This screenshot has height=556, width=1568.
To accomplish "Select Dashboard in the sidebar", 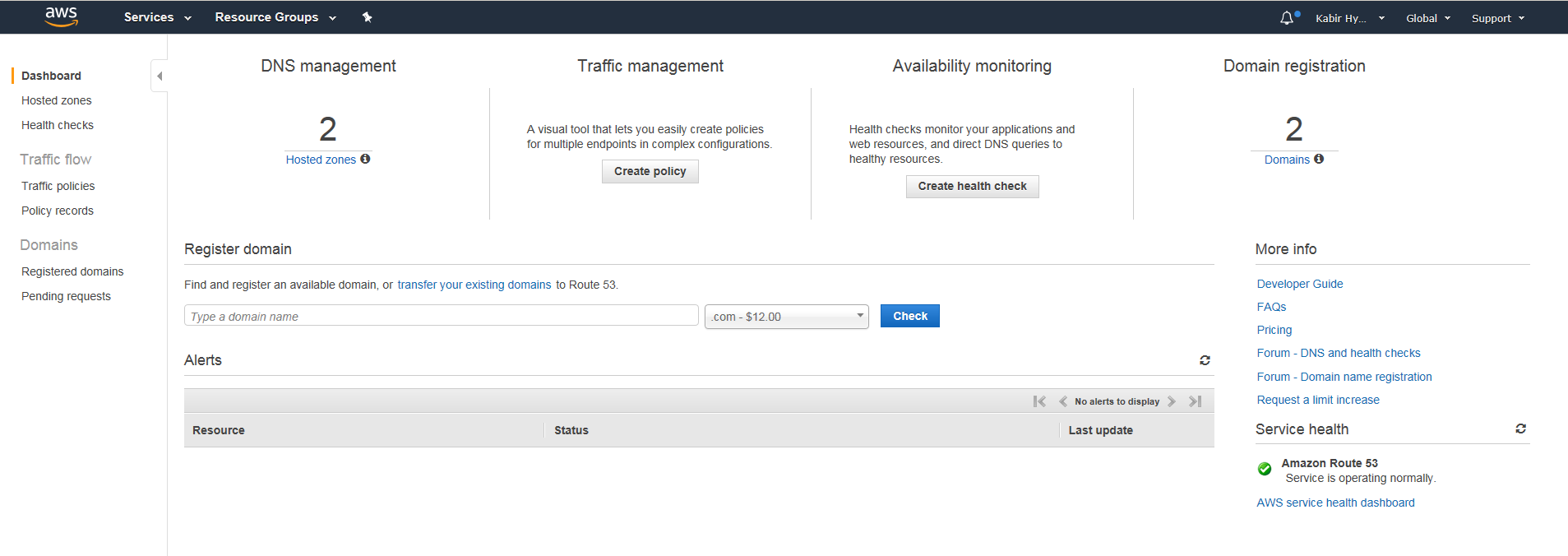I will pos(51,76).
